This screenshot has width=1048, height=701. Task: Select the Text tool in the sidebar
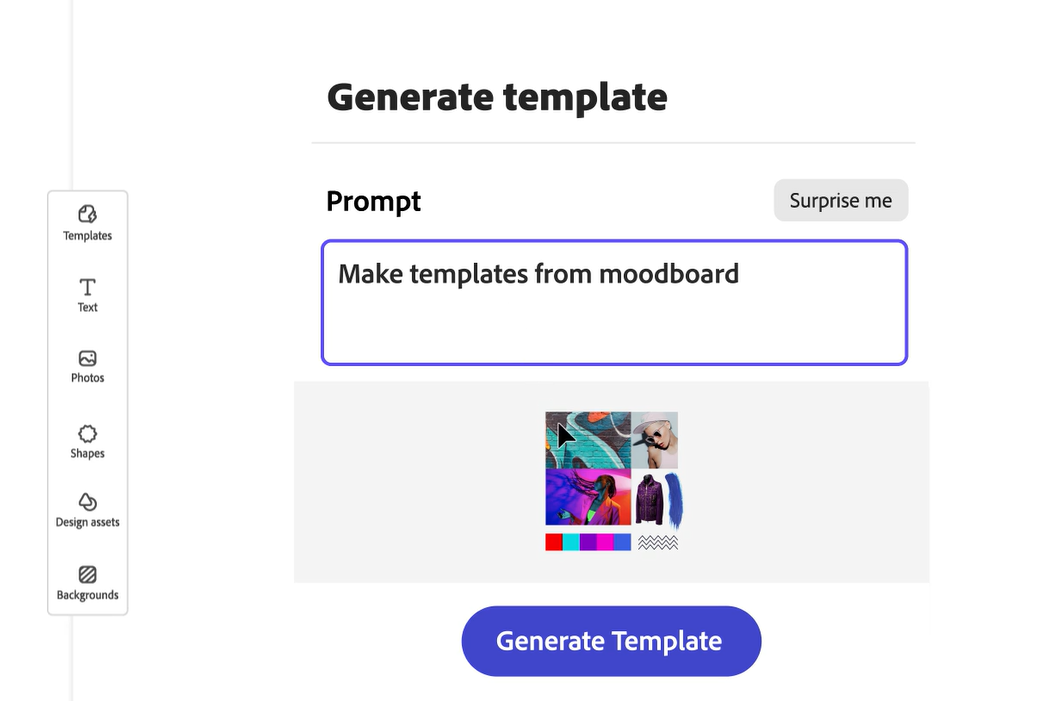(x=87, y=295)
